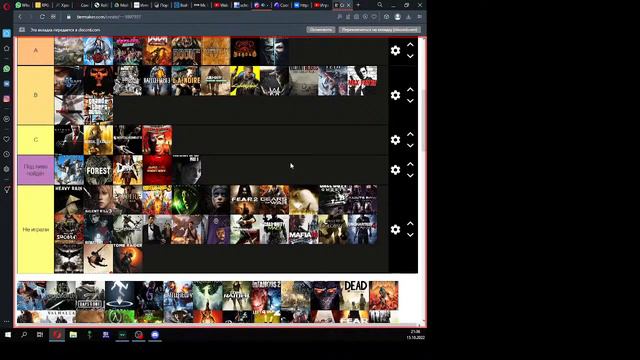The height and width of the screenshot is (360, 640).
Task: Select the B tier label
Action: (36, 95)
